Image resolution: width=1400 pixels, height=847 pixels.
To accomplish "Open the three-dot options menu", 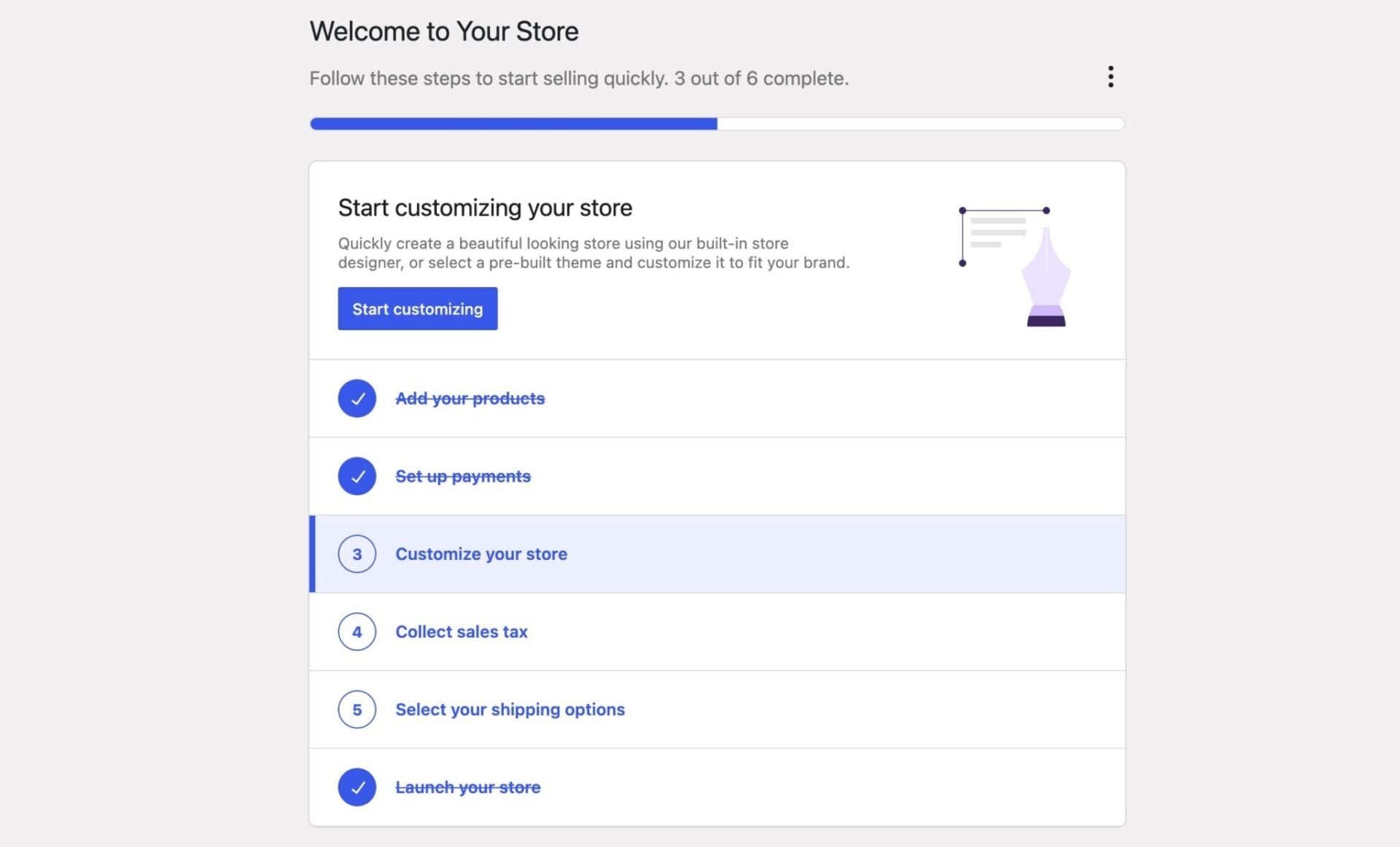I will point(1111,77).
